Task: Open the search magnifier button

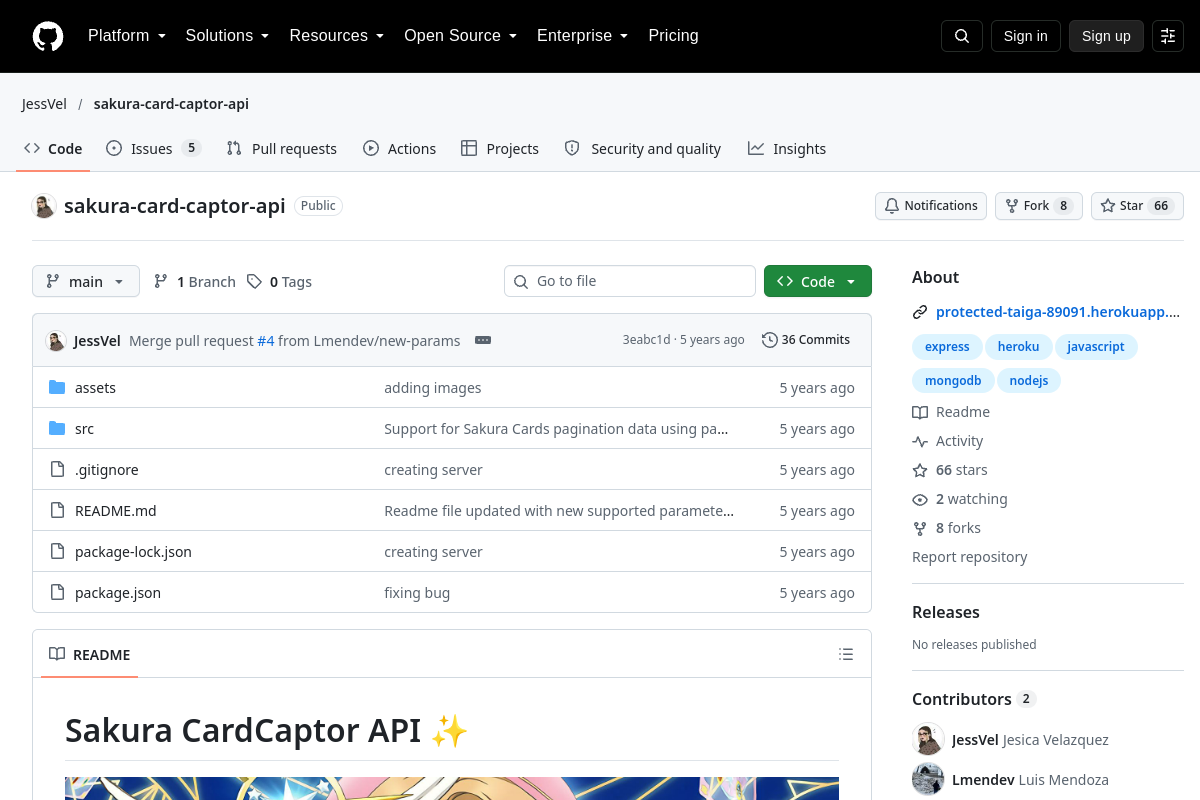Action: (x=962, y=36)
